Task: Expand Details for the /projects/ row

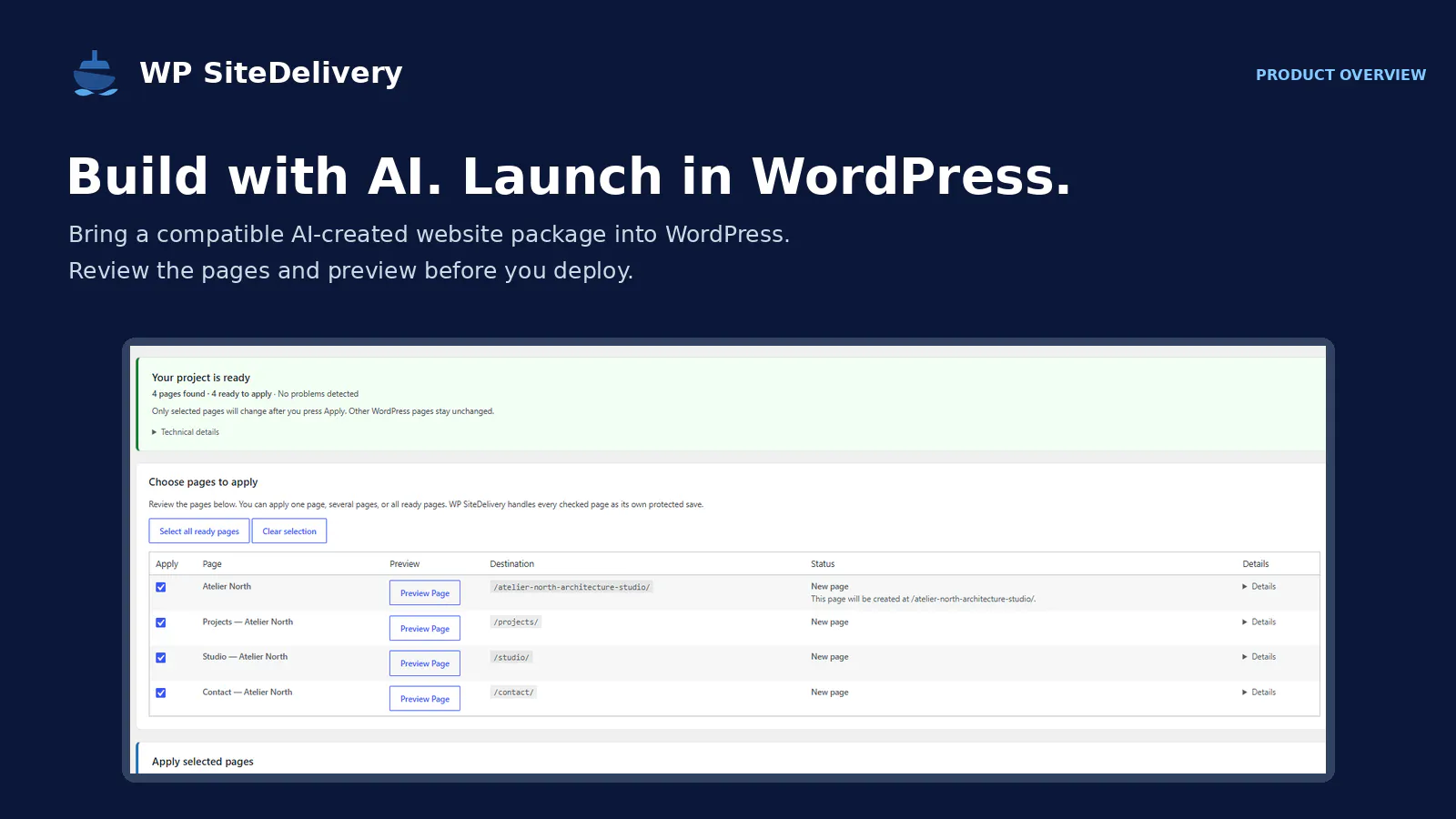Action: [1259, 622]
